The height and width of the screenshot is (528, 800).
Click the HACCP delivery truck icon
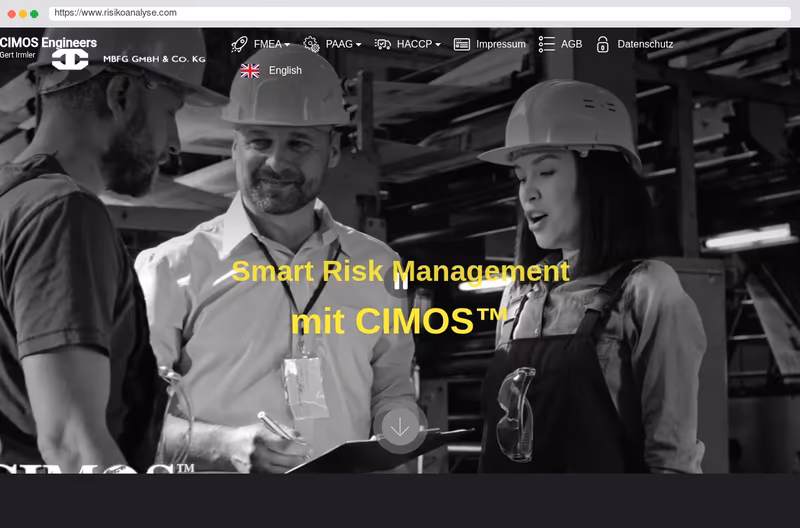point(383,44)
